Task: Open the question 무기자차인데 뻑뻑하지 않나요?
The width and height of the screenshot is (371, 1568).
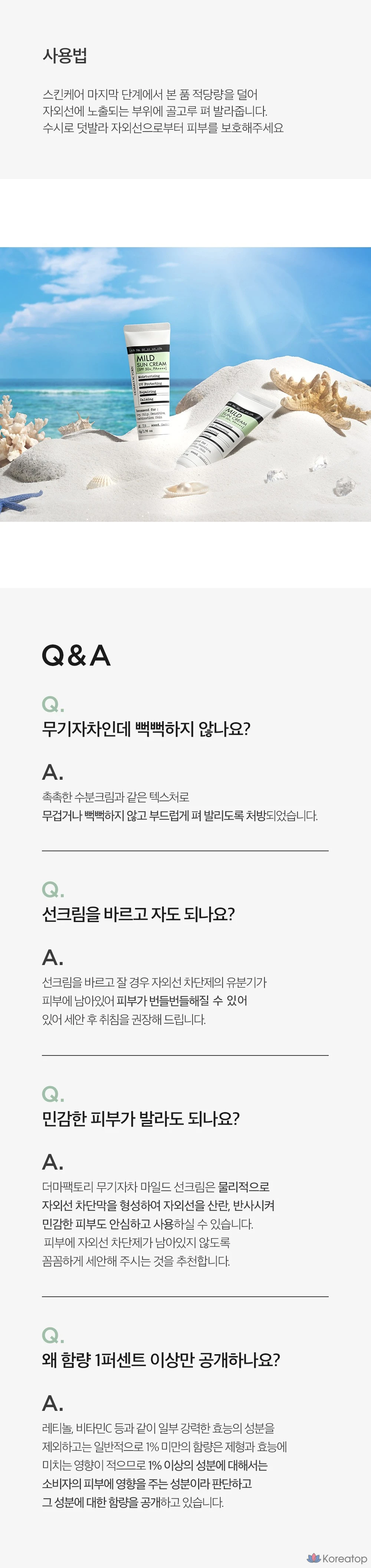Action: [x=146, y=729]
